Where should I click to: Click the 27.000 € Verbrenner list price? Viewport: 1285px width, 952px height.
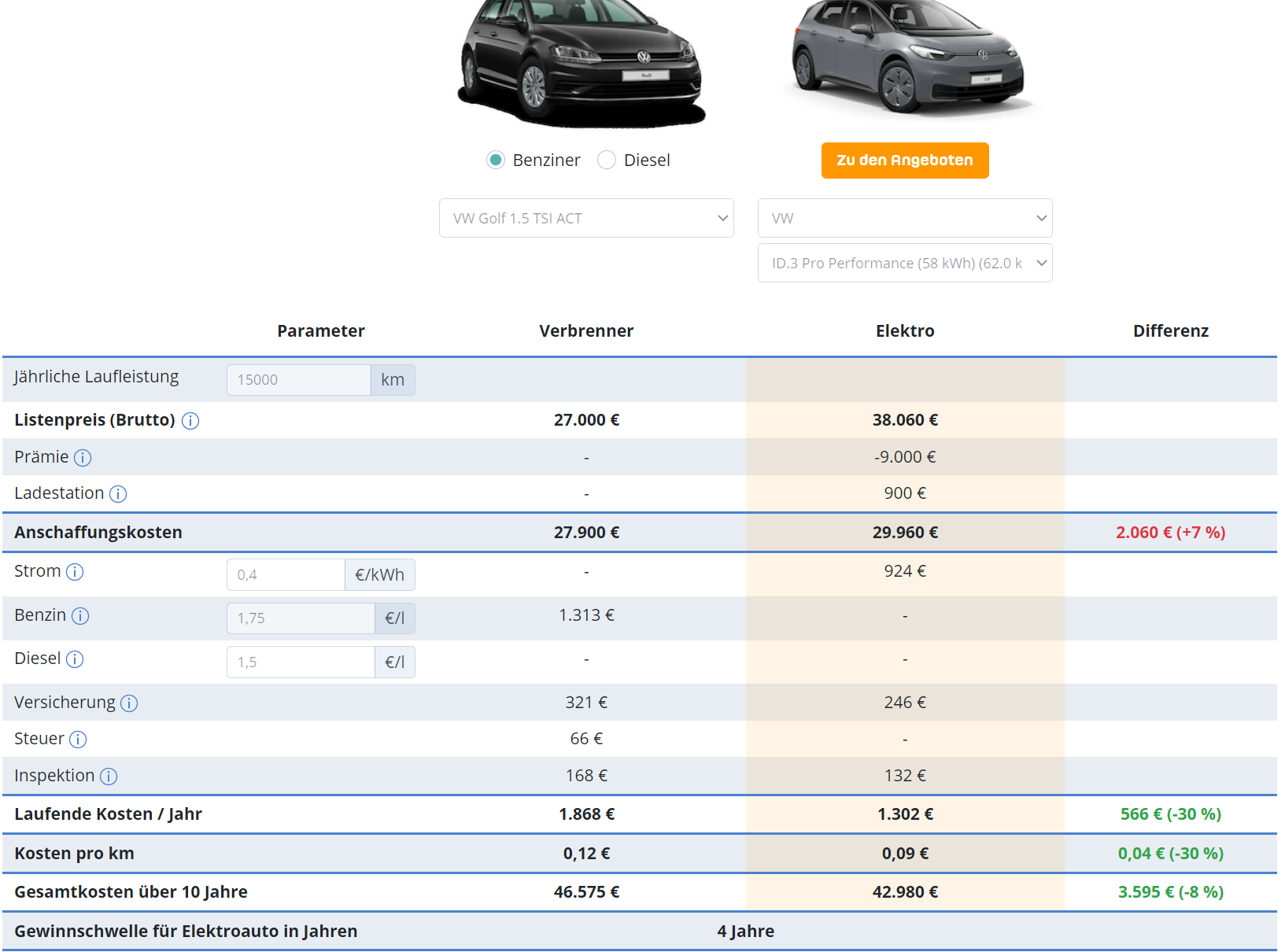pyautogui.click(x=586, y=420)
